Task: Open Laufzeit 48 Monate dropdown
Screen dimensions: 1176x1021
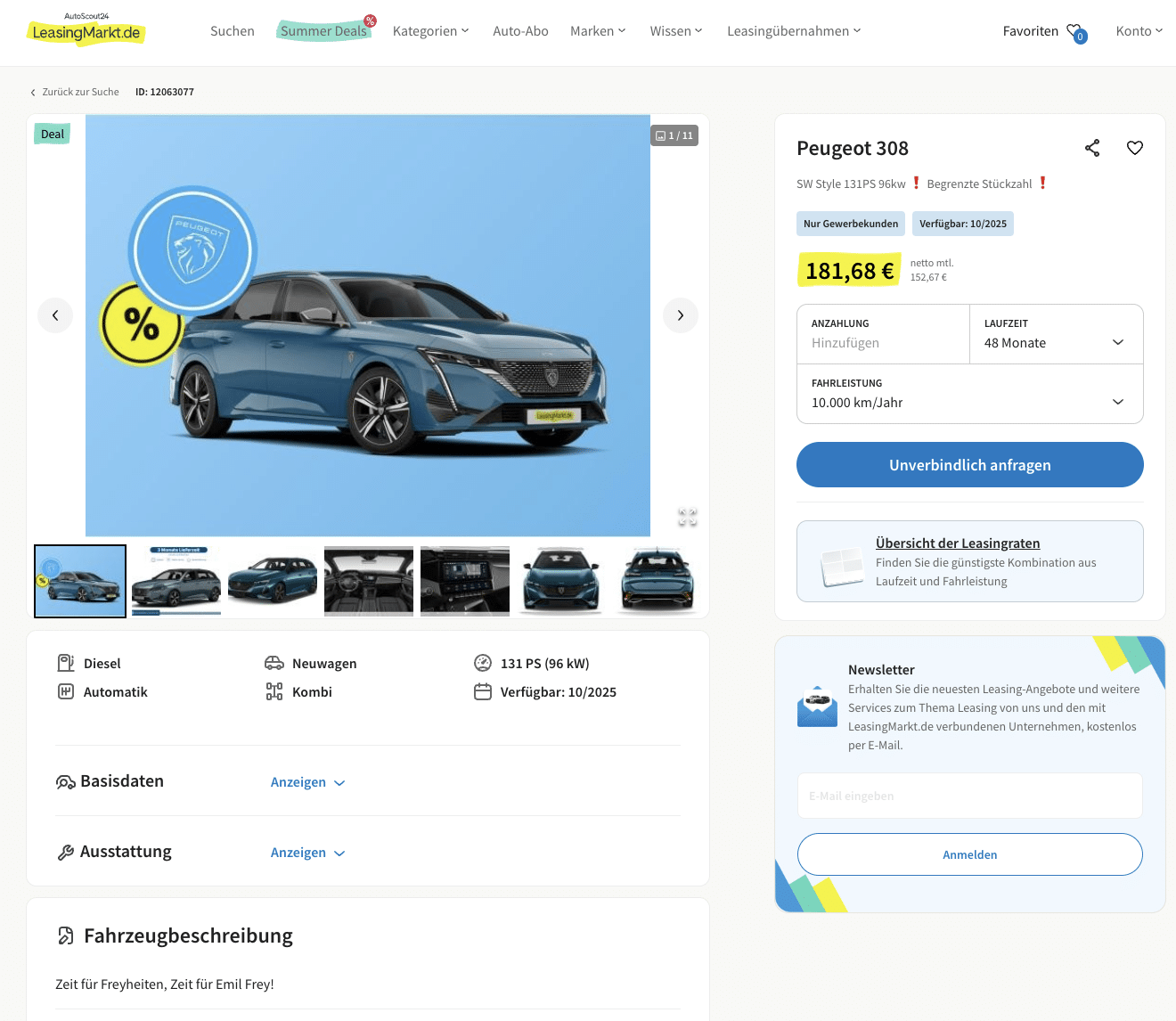Action: [x=1057, y=334]
